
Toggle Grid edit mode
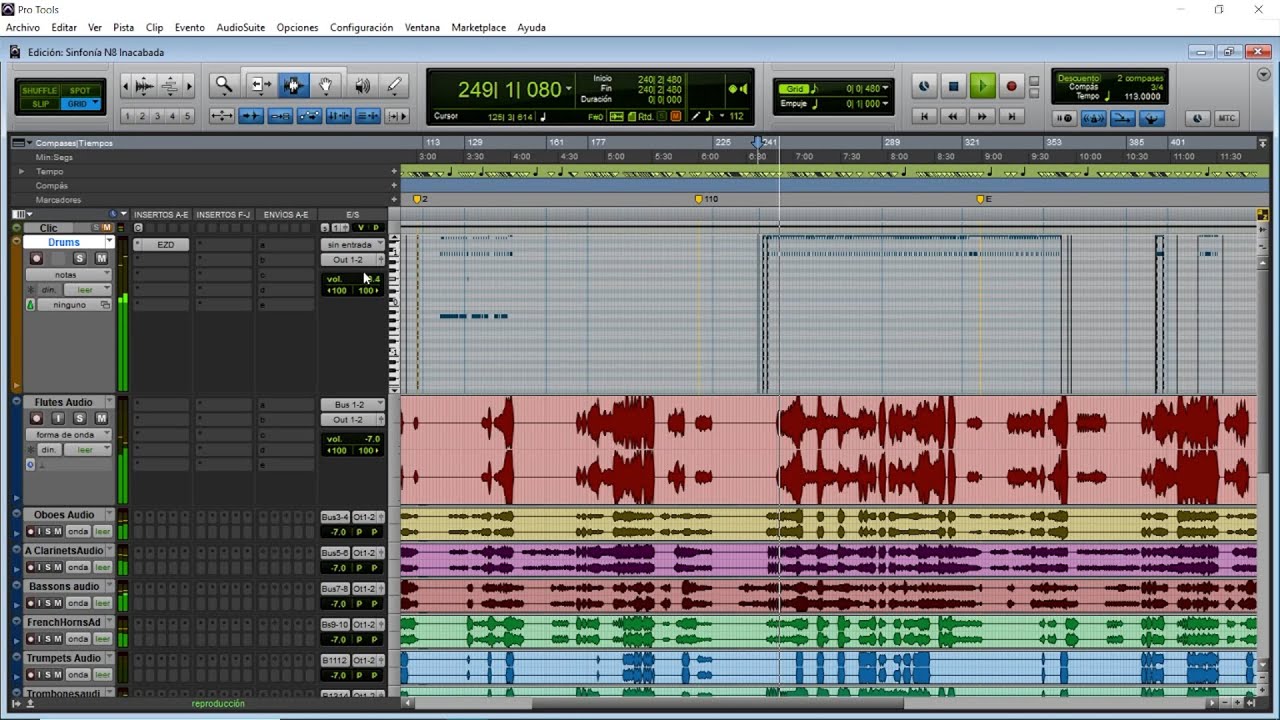pyautogui.click(x=80, y=104)
